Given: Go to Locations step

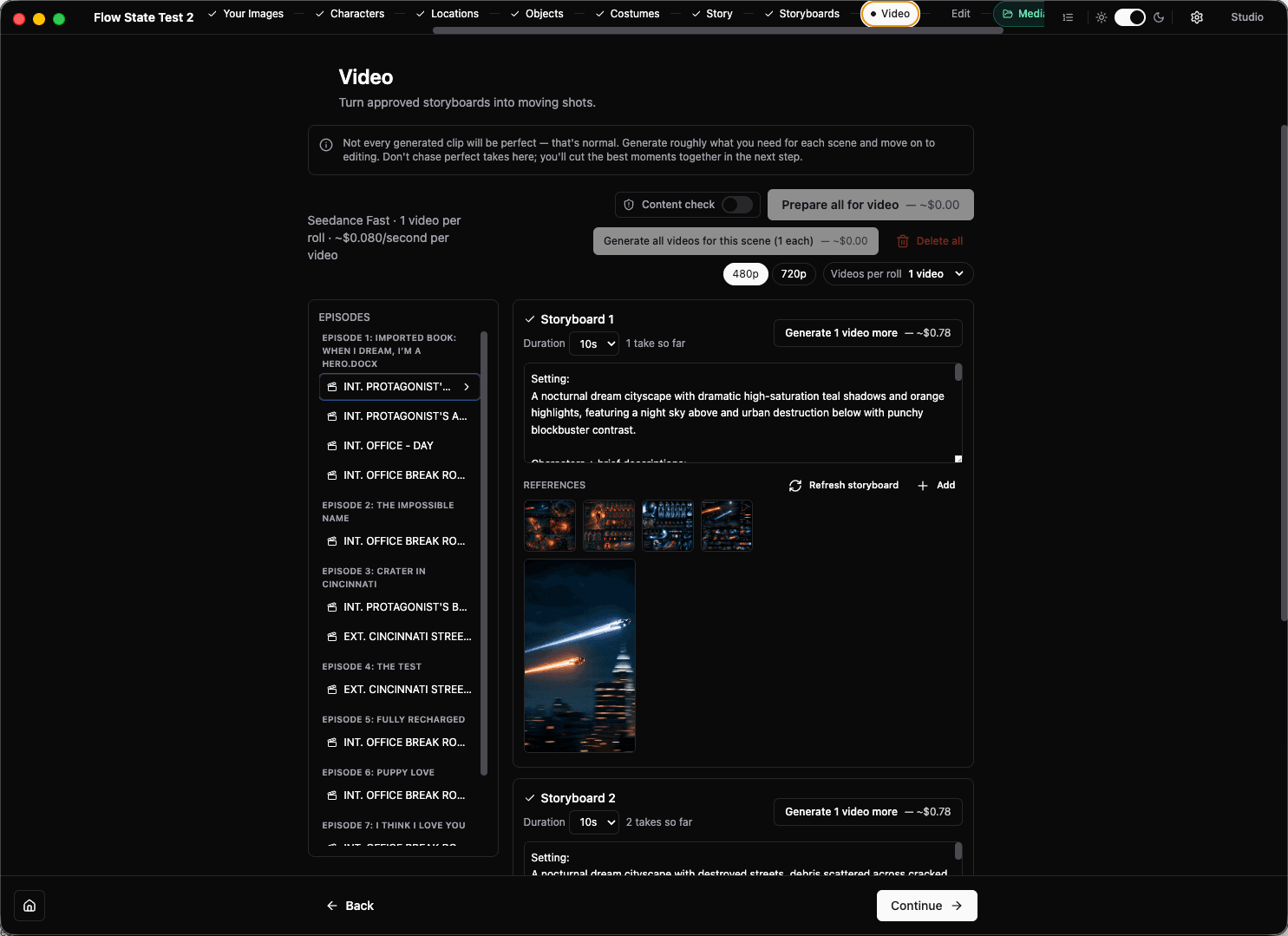Looking at the screenshot, I should pos(447,14).
